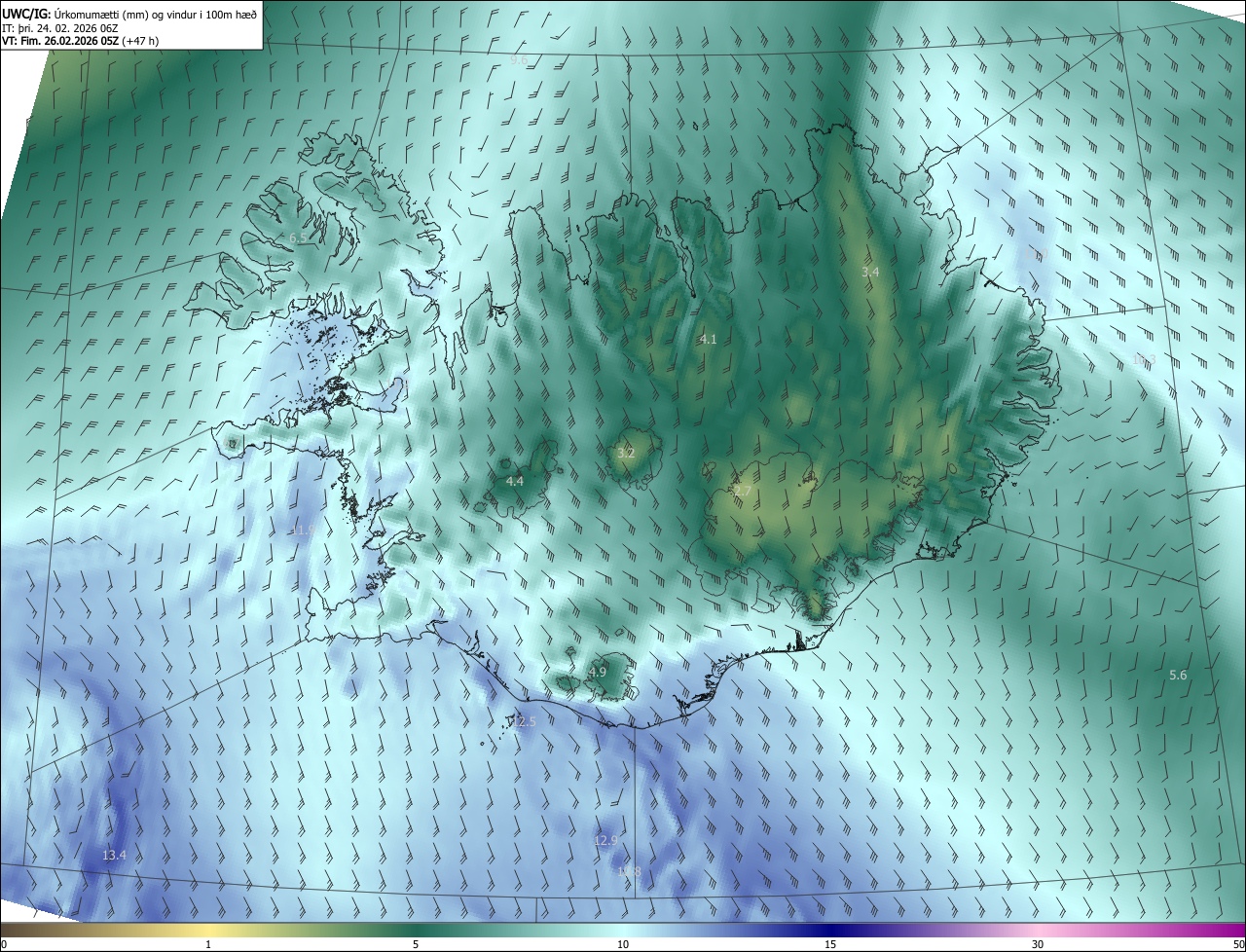Click the 3.4 value label

[870, 272]
